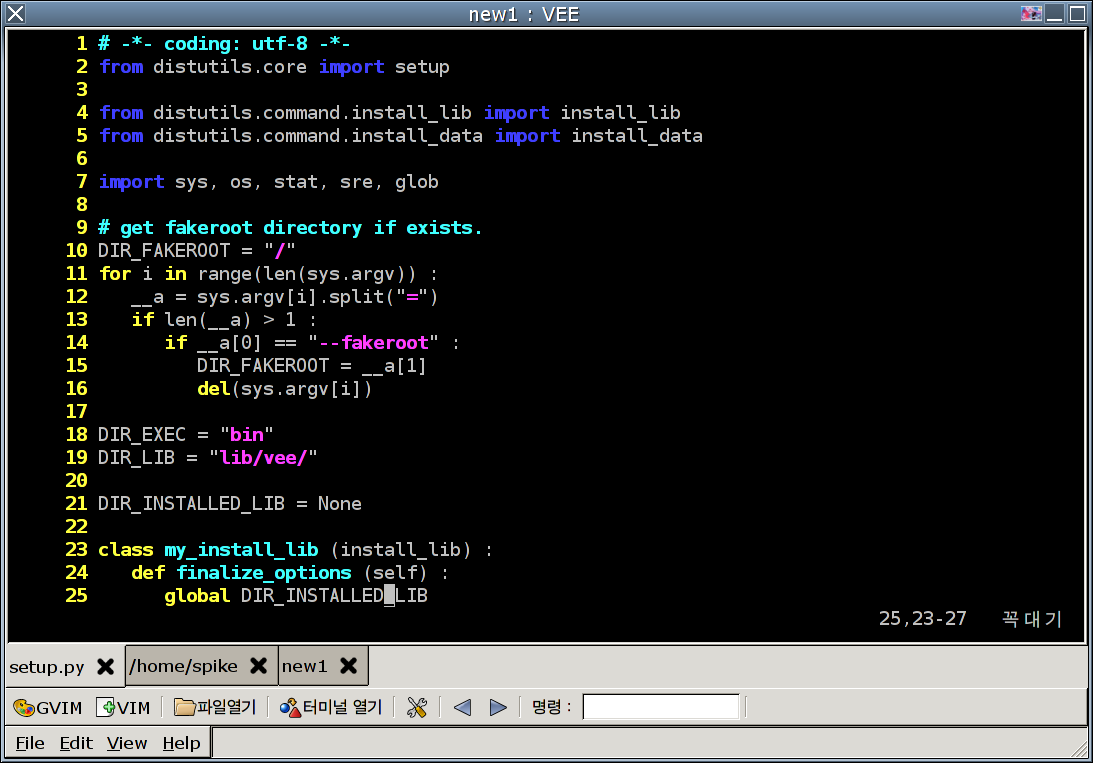Close the setup.py tab
The height and width of the screenshot is (763, 1093).
(105, 666)
